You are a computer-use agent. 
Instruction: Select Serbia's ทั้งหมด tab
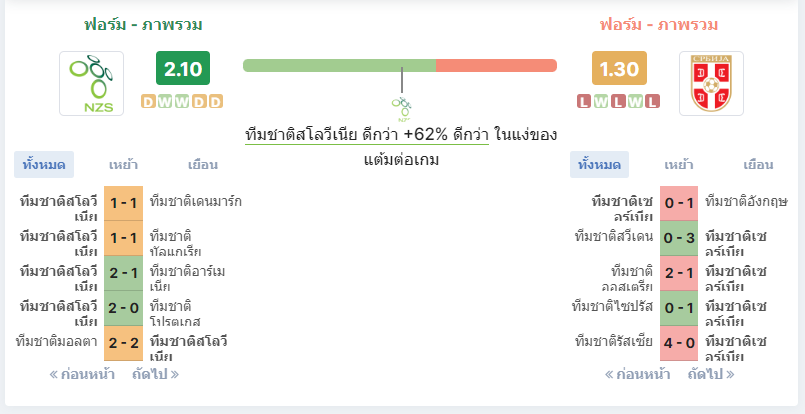[599, 165]
